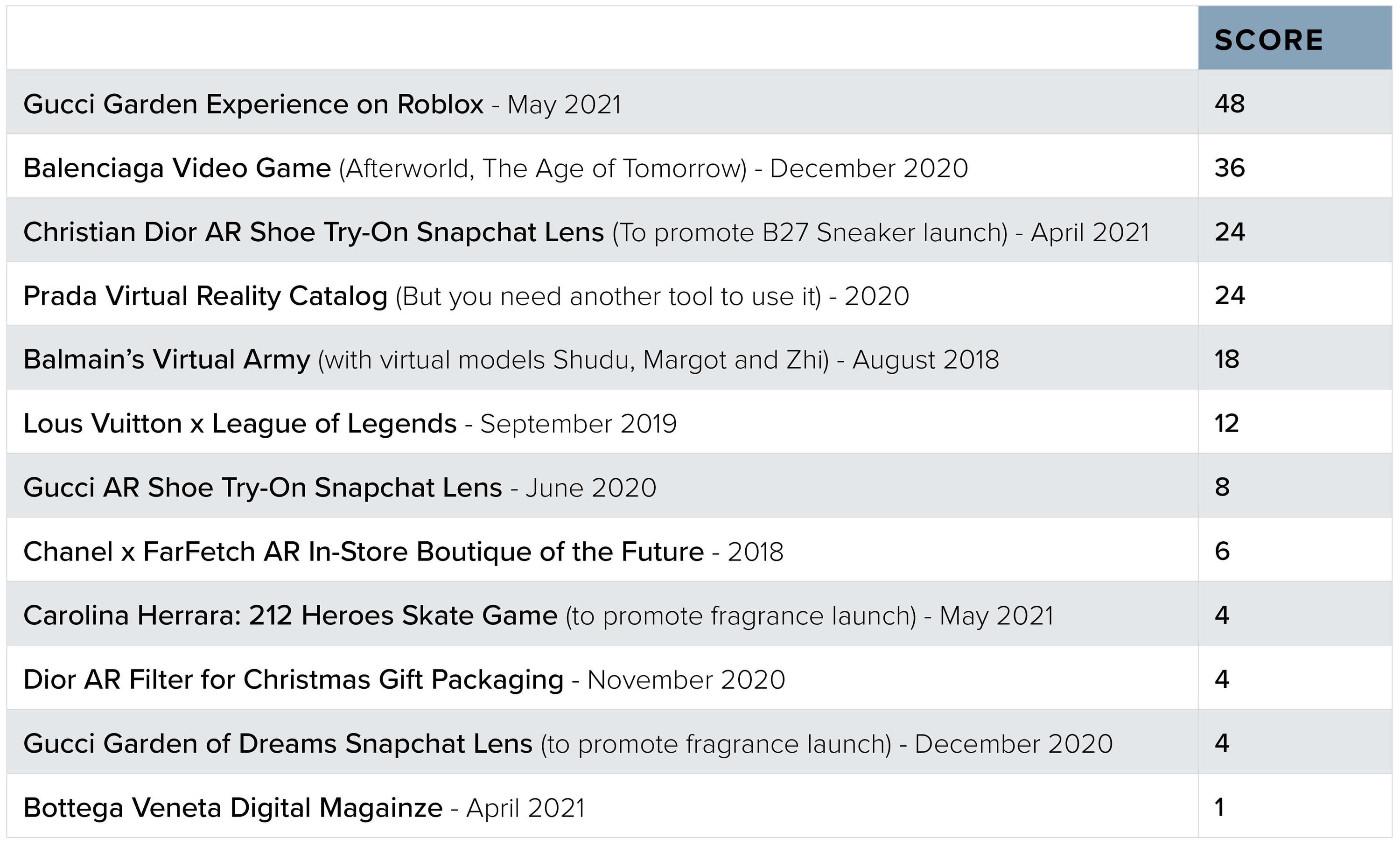Click the score value 18
The image size is (1400, 846).
pos(1227,360)
